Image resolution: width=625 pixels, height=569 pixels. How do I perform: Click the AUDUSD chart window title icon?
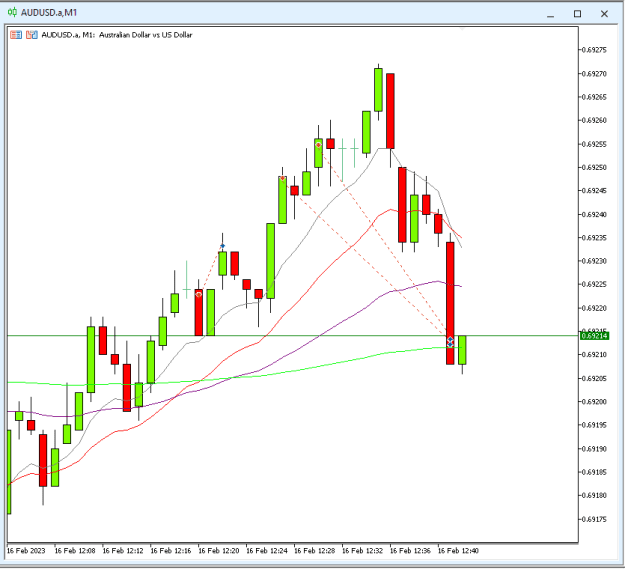[12, 12]
